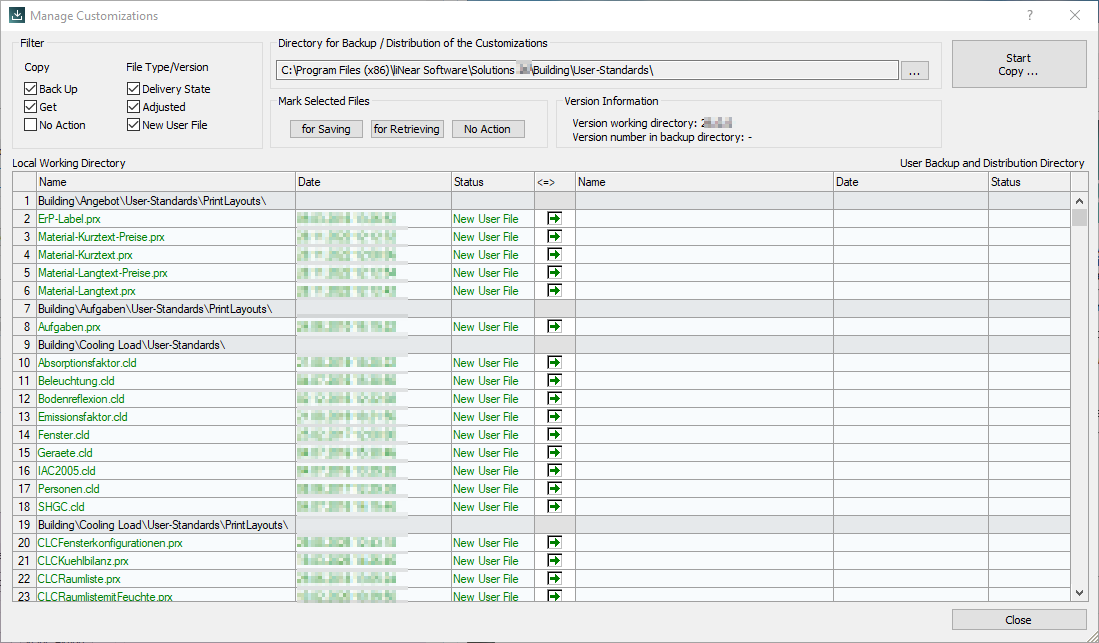Select the Material-Kurztext-Preise.prx row name
Viewport: 1099px width, 643px height.
click(101, 237)
